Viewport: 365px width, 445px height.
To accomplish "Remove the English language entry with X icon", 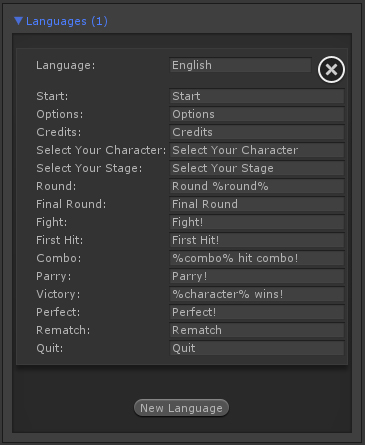I will point(331,70).
